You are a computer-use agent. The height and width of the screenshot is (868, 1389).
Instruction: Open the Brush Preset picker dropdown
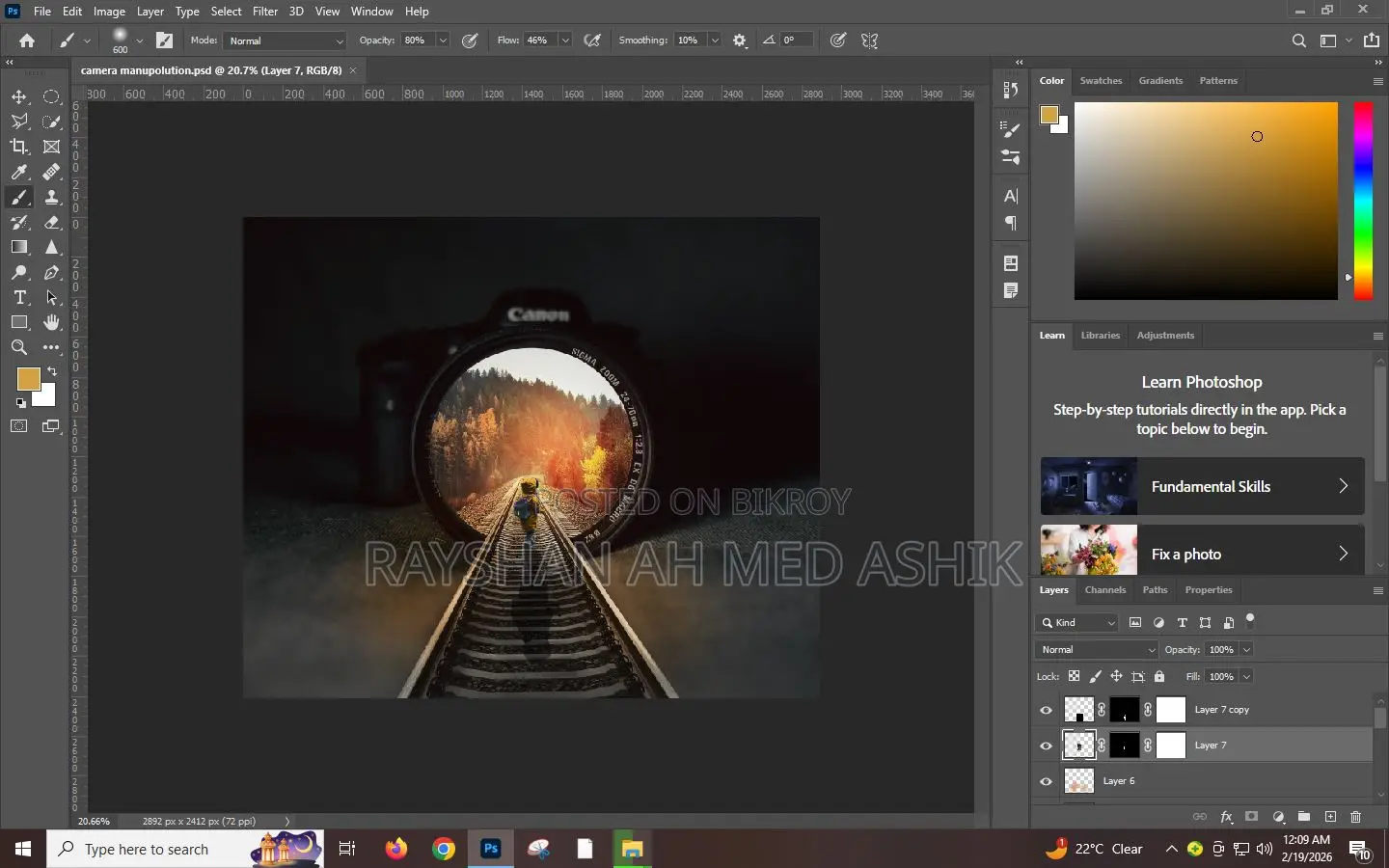pos(140,41)
